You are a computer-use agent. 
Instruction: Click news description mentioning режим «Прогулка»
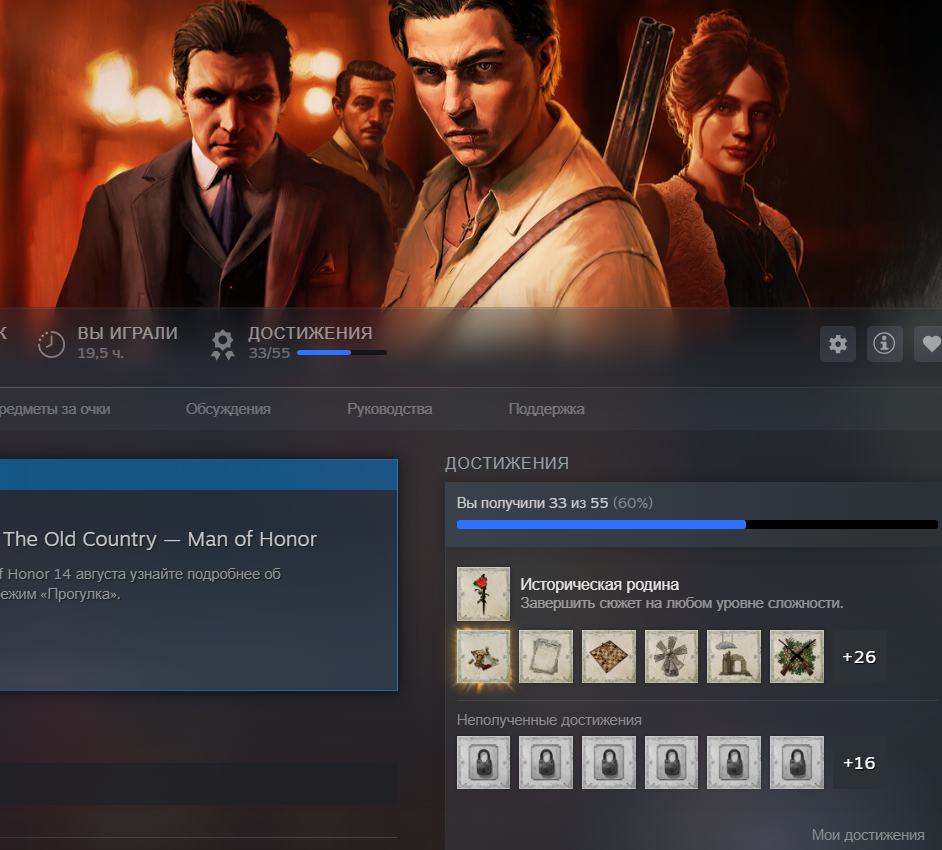pos(140,584)
